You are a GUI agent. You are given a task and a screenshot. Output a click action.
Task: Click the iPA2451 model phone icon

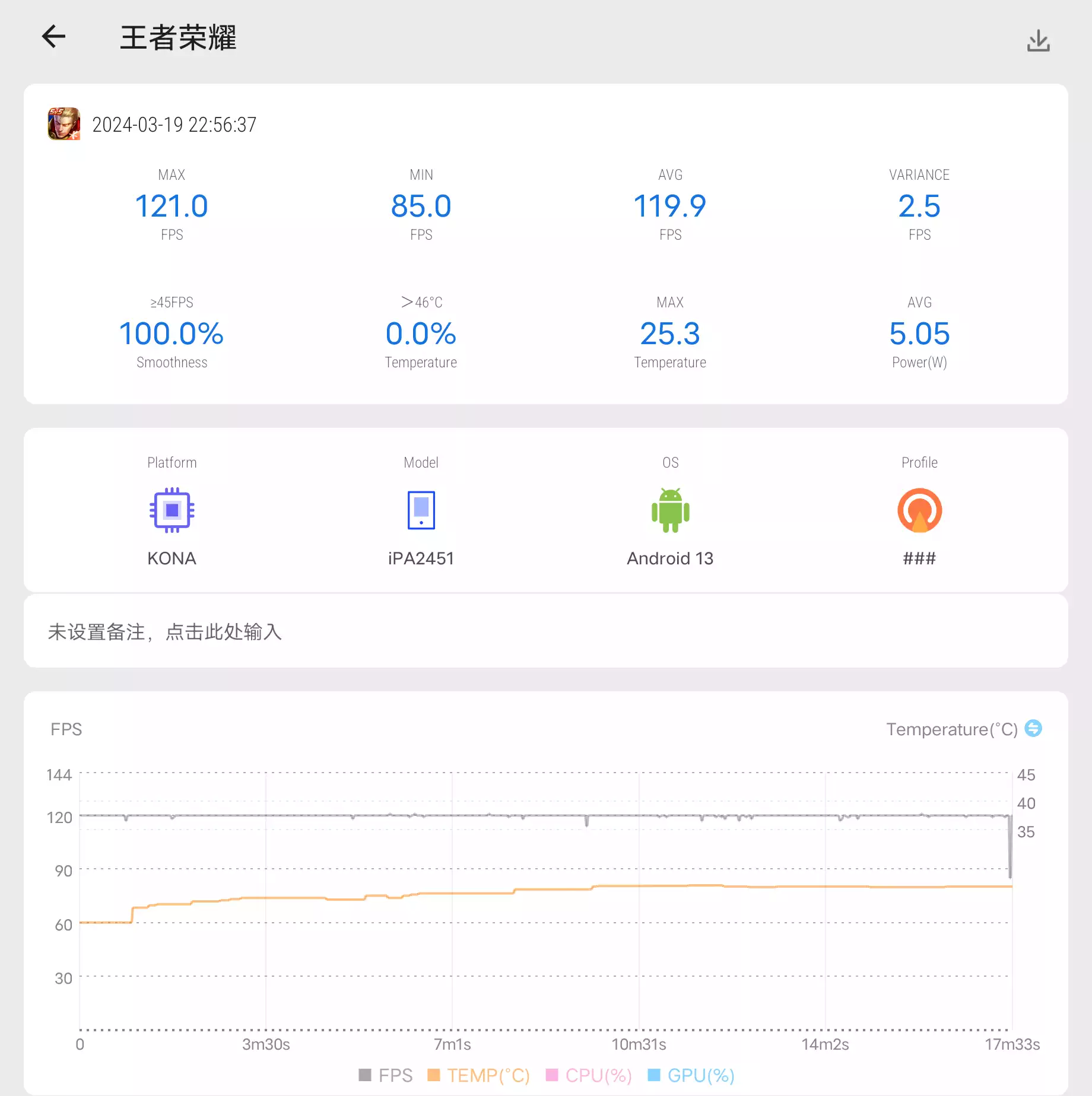click(x=421, y=509)
